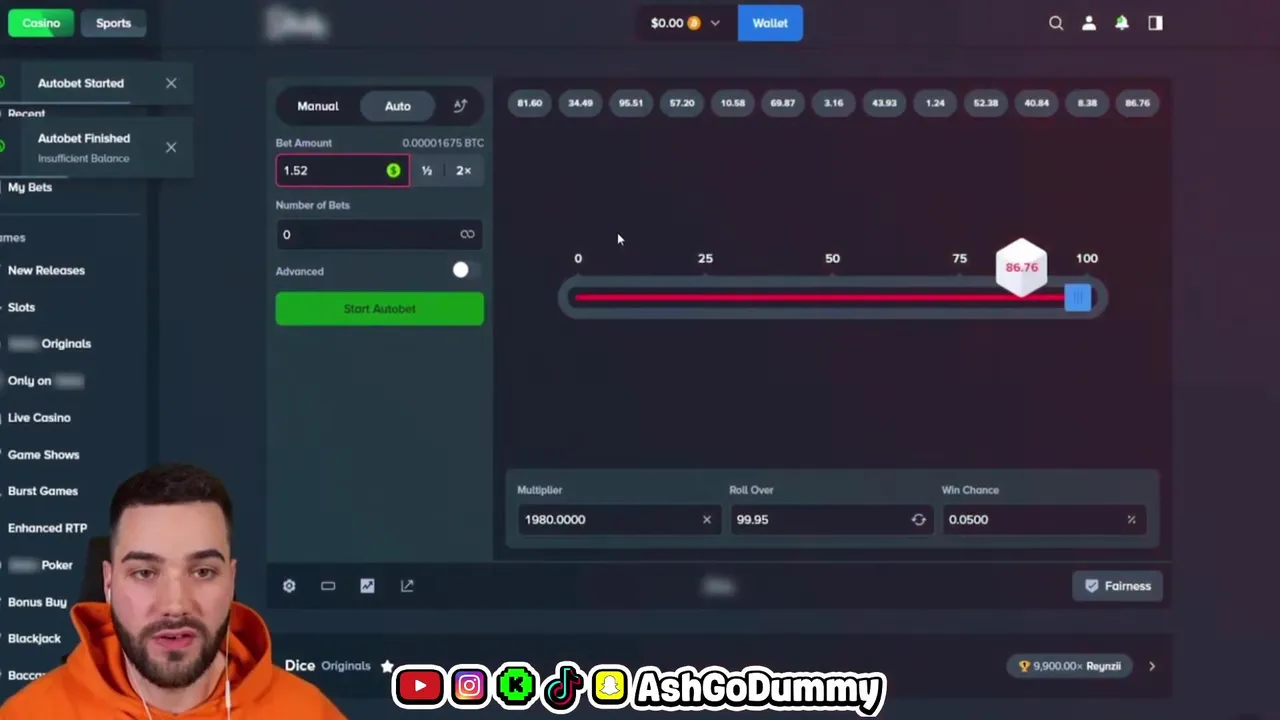Open the Wallet
The width and height of the screenshot is (1280, 720).
point(770,23)
